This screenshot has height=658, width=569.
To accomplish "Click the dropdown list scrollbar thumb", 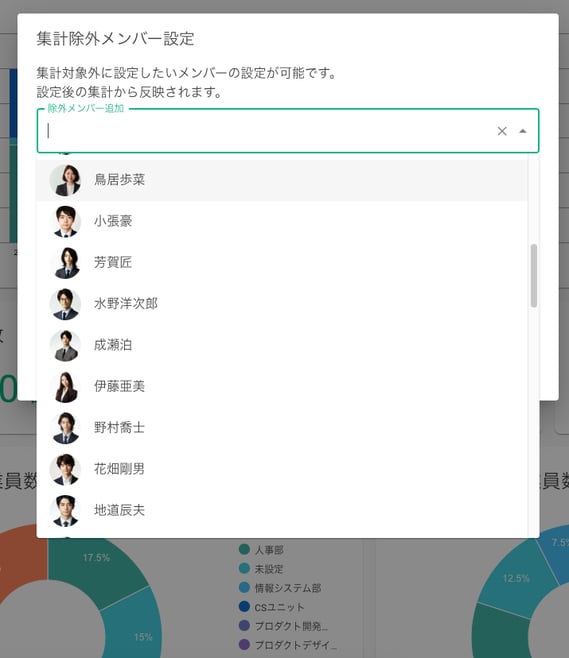I will [534, 276].
